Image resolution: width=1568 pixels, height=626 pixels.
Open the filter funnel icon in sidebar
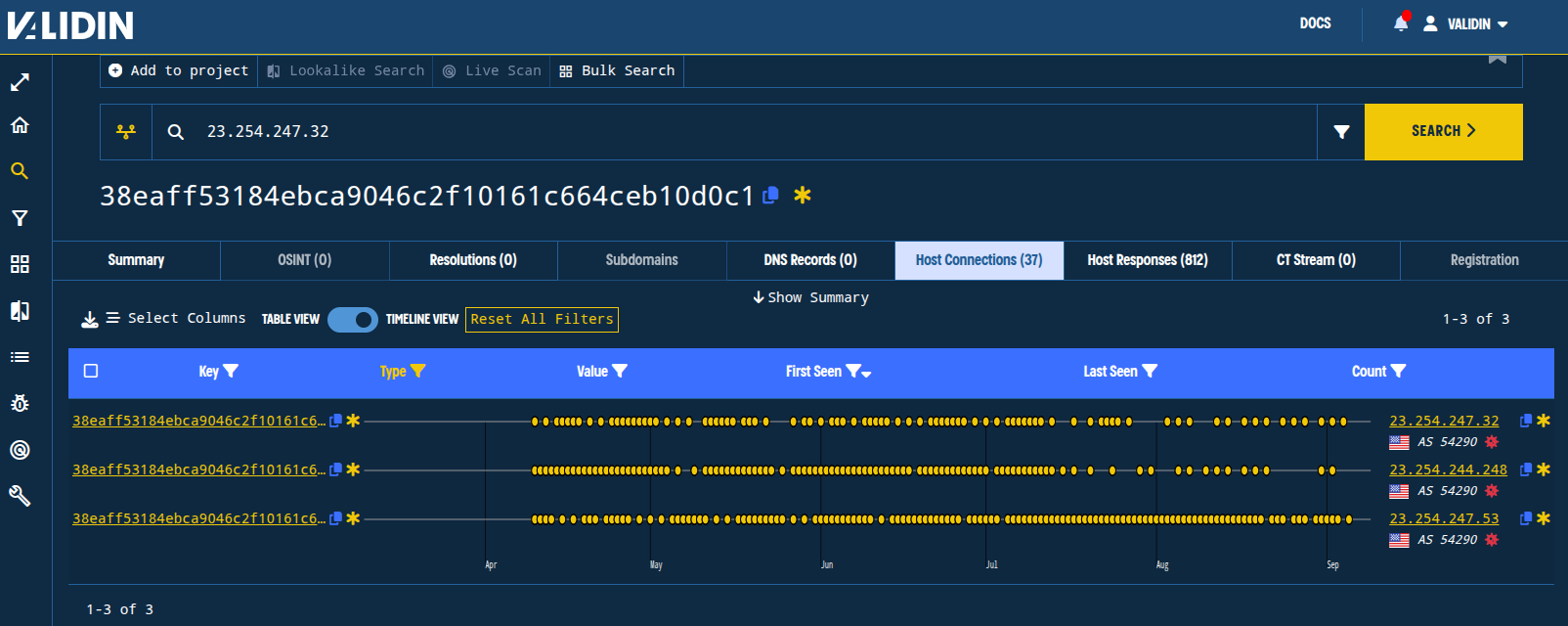coord(20,218)
